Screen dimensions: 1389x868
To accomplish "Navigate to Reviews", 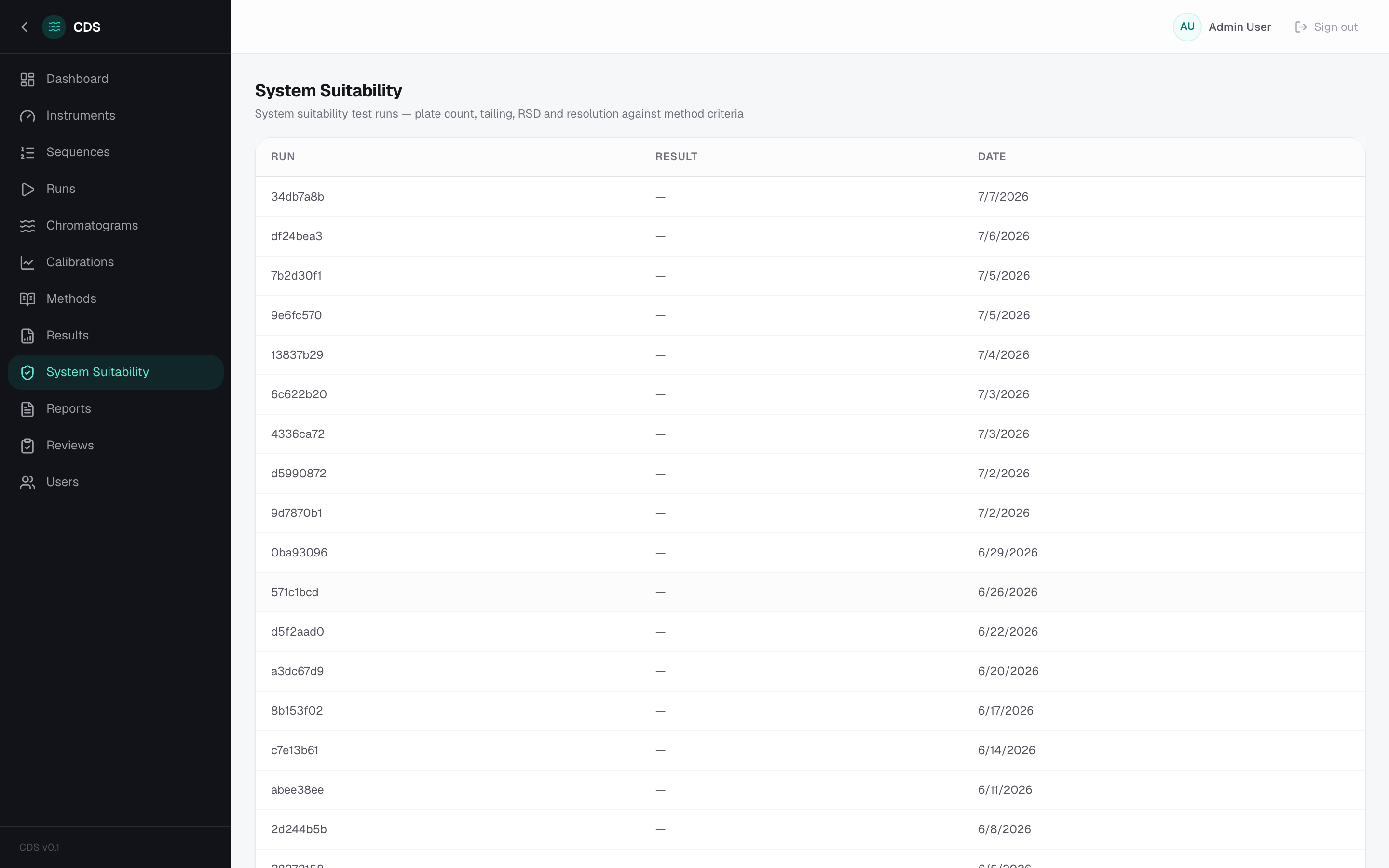I will pos(115,446).
